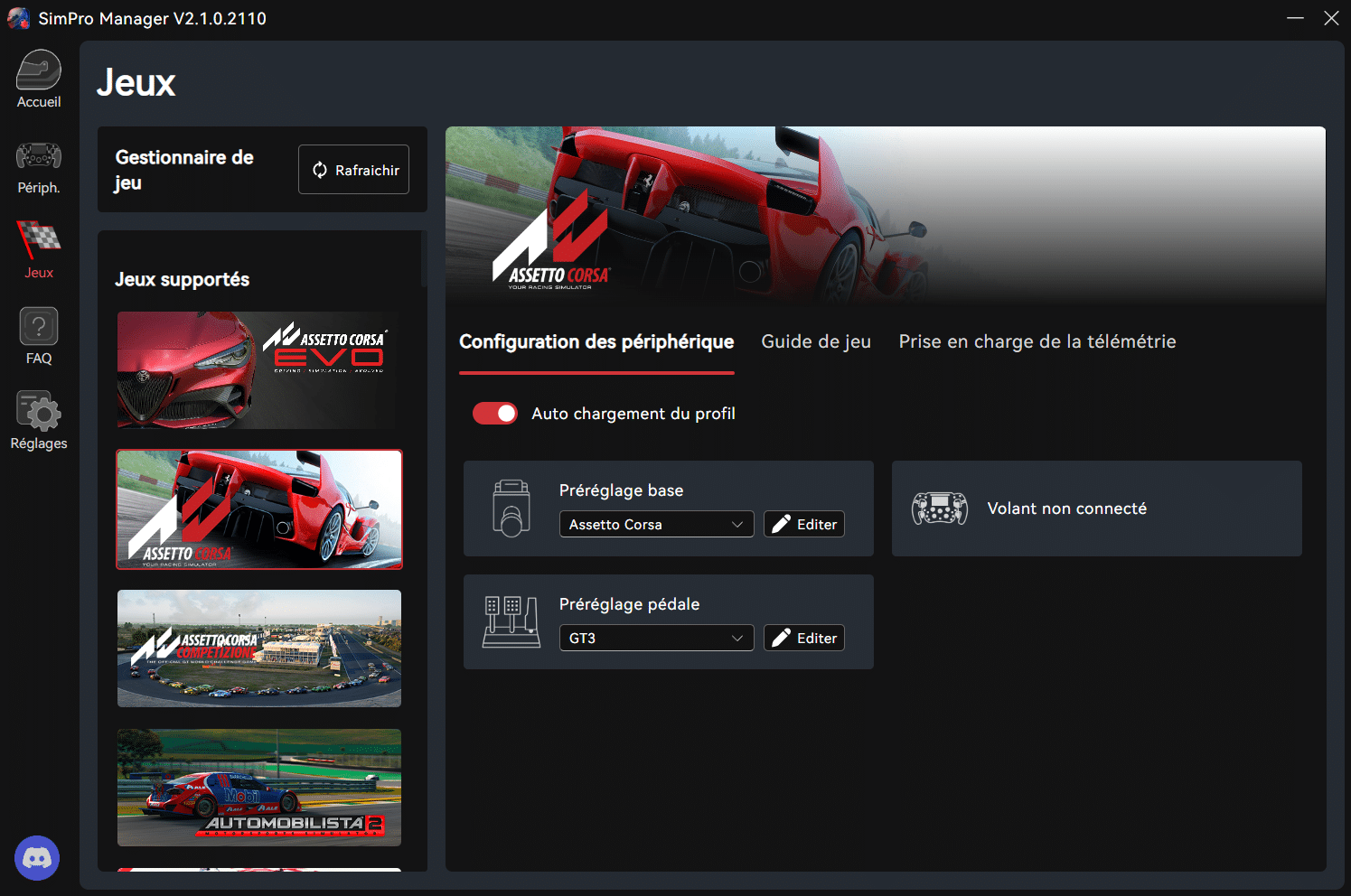
Task: Close the SimPro Manager window
Action: [x=1331, y=18]
